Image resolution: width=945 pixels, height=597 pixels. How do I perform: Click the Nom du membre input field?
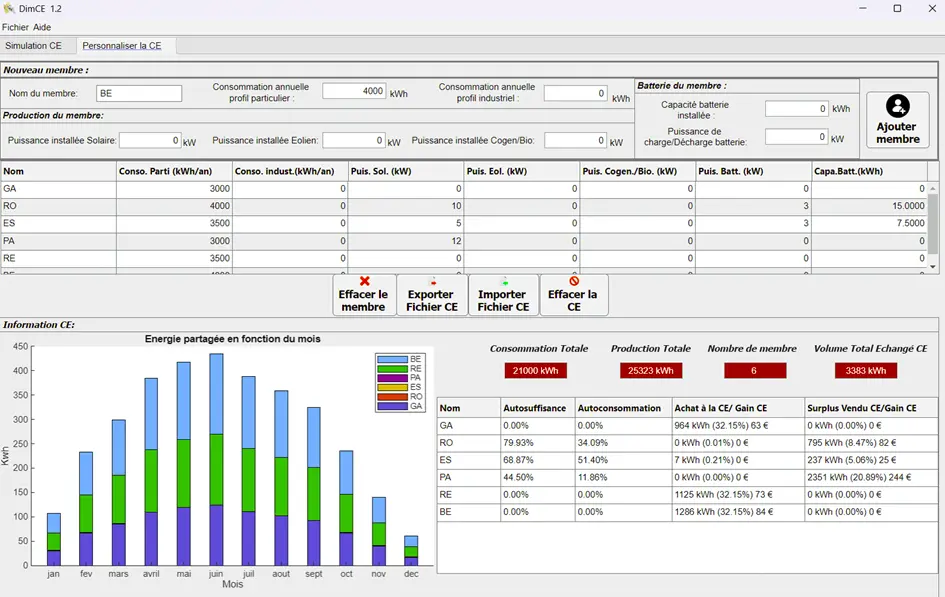tap(139, 93)
